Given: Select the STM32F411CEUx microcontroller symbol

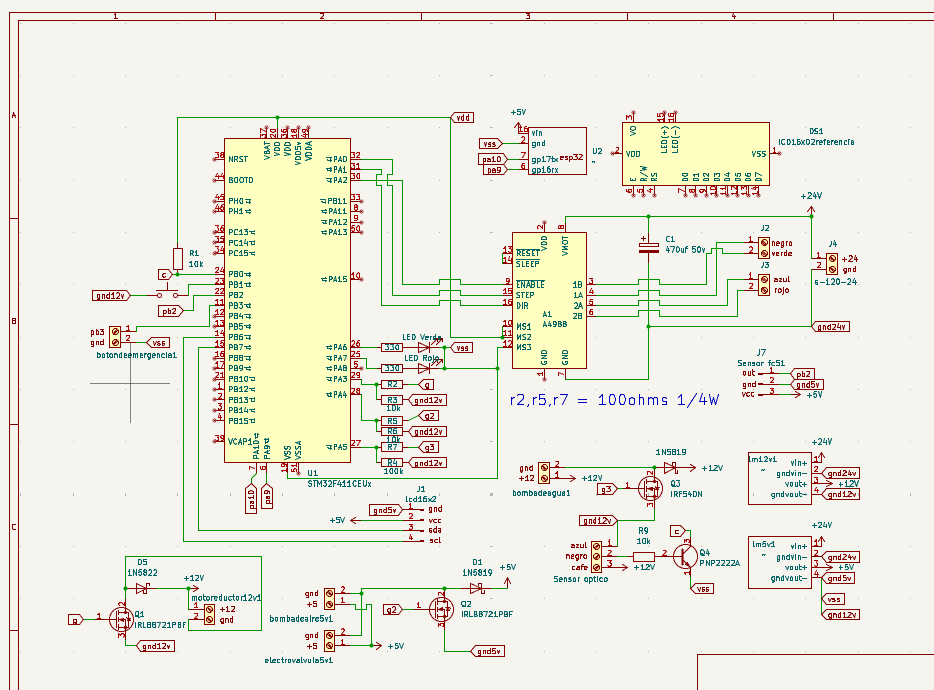Looking at the screenshot, I should 285,300.
